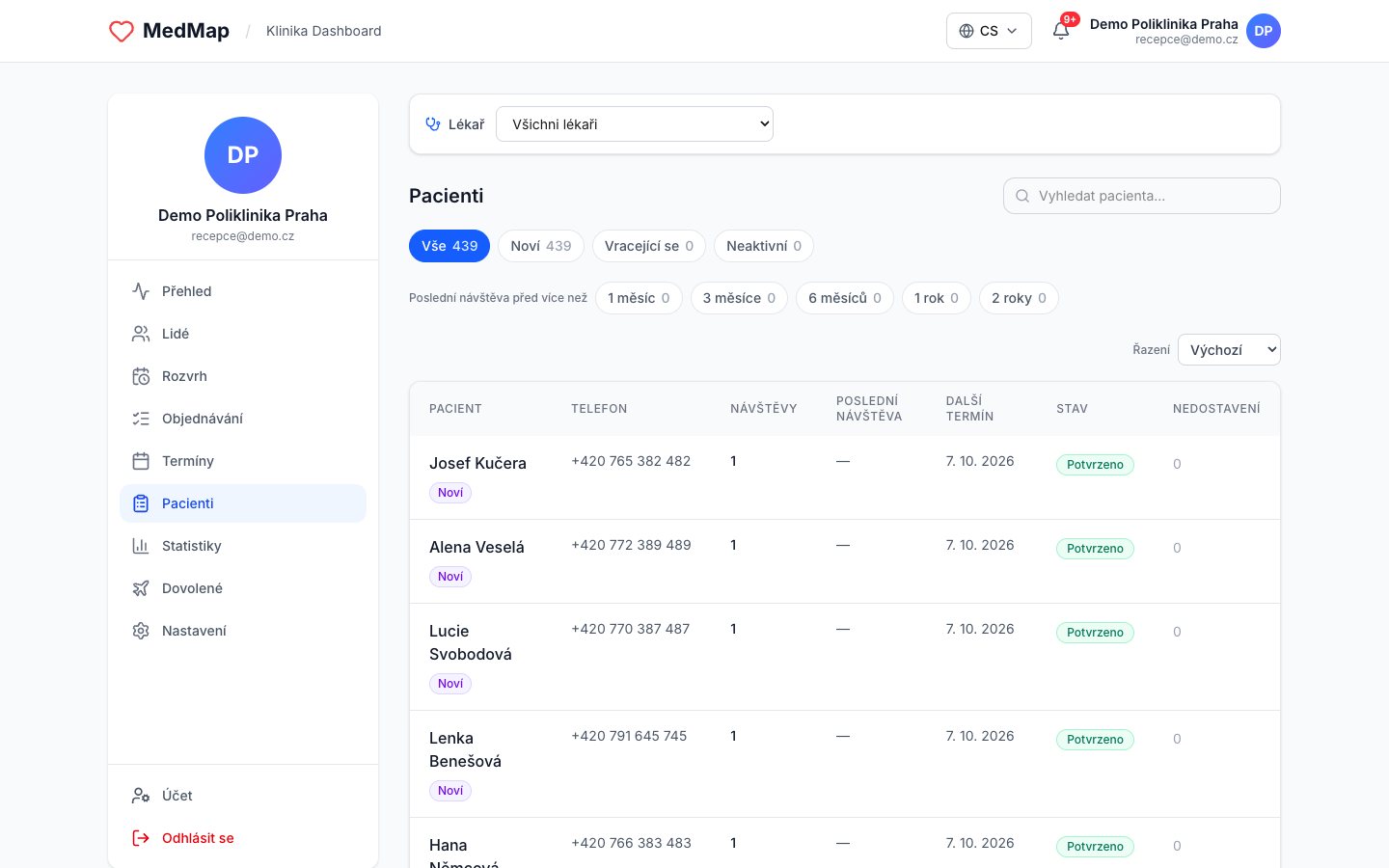The height and width of the screenshot is (868, 1389).
Task: Filter by 1 měsíc last visit
Action: (639, 298)
